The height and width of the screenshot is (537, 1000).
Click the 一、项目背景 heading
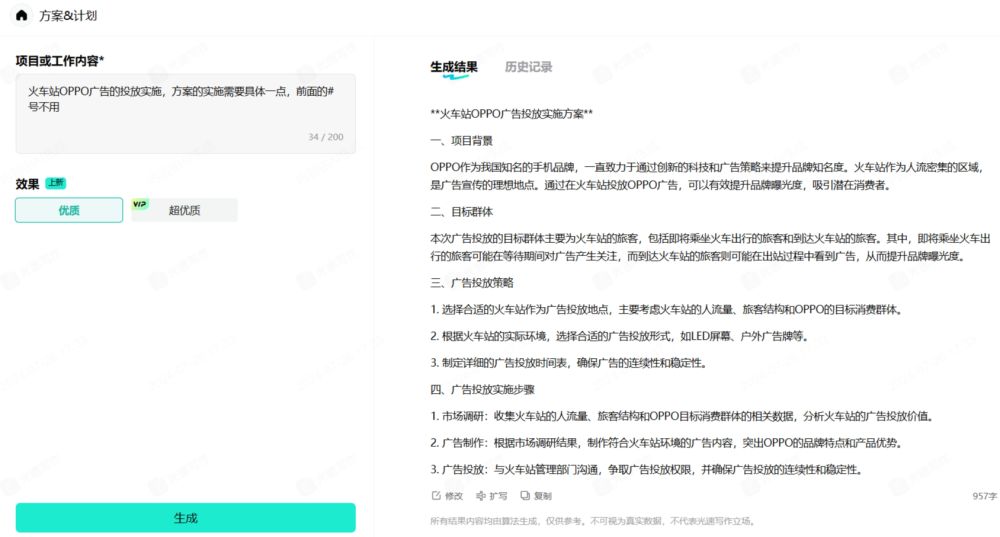pyautogui.click(x=461, y=140)
